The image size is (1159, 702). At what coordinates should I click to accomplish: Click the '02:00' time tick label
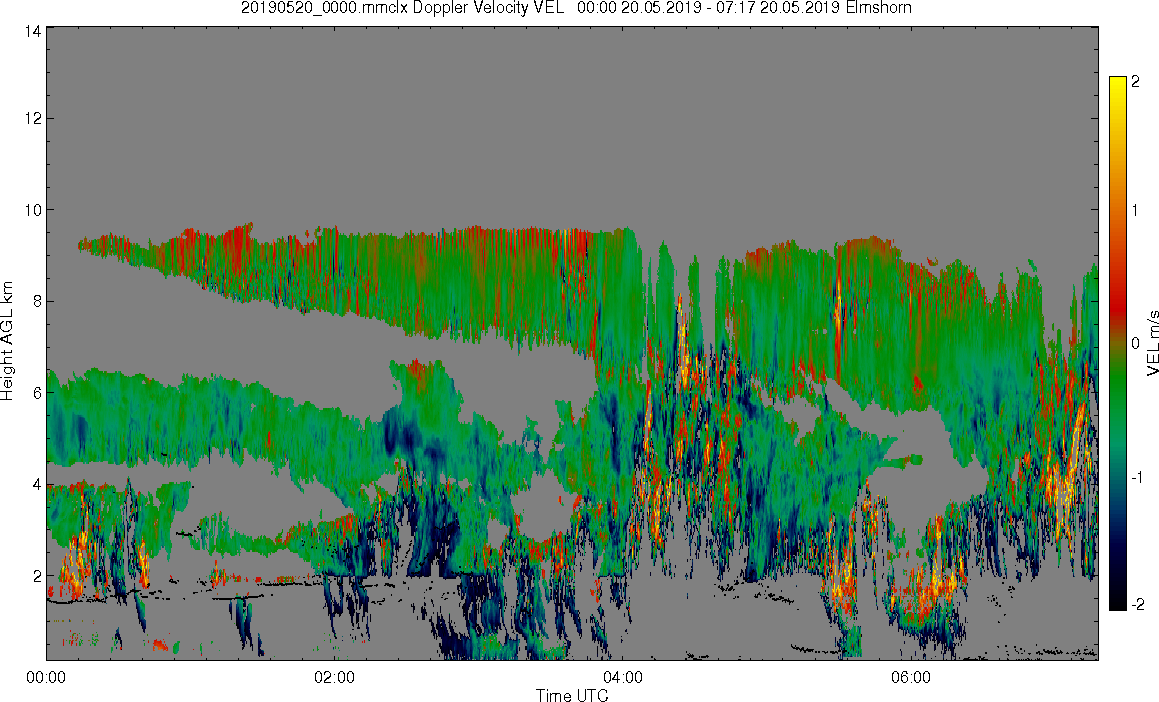tap(334, 677)
